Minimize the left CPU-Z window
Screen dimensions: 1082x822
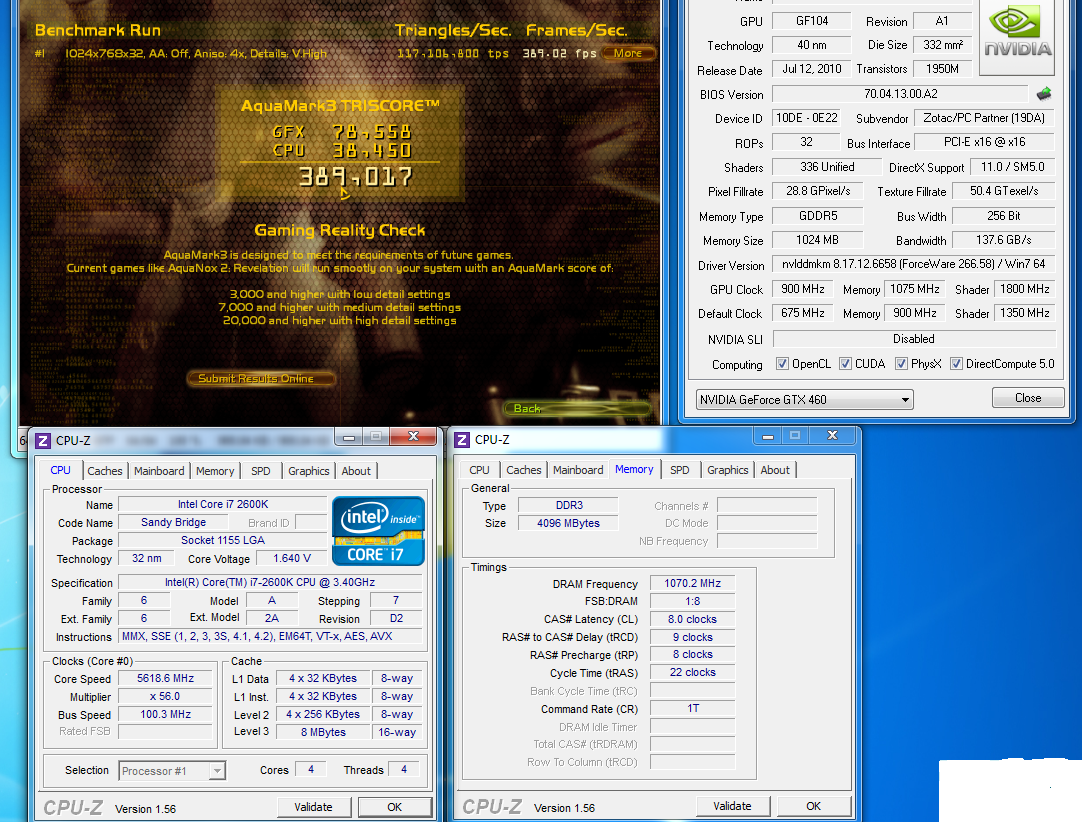350,437
